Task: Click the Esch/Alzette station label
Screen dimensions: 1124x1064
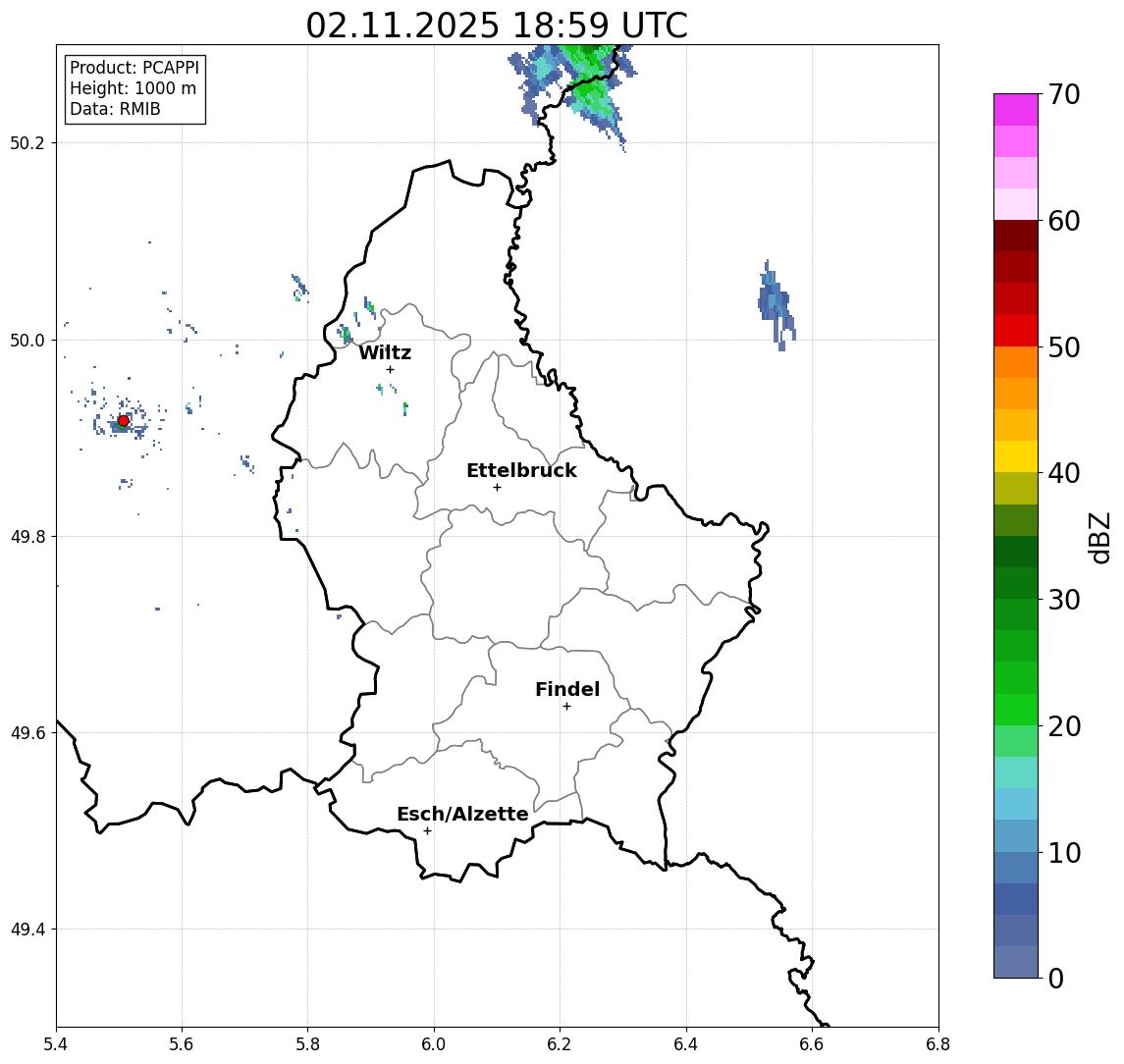Action: click(x=462, y=814)
